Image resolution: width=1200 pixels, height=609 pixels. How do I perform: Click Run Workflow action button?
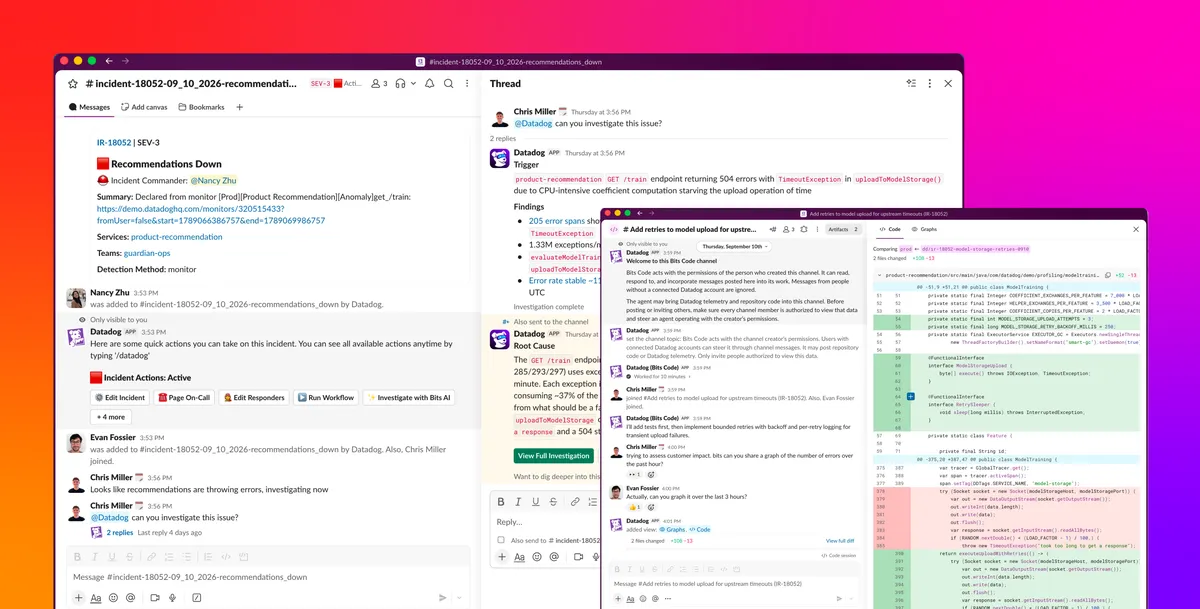pyautogui.click(x=326, y=397)
